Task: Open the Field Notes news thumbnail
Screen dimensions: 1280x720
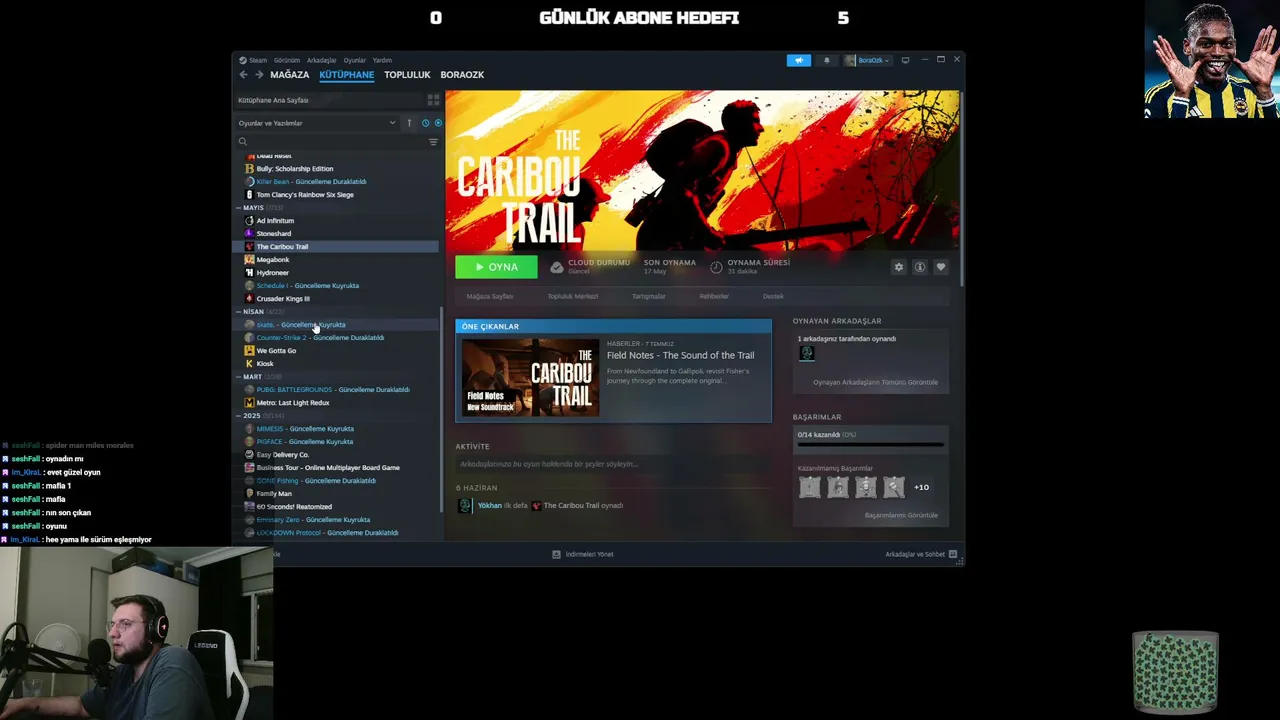Action: (x=530, y=377)
